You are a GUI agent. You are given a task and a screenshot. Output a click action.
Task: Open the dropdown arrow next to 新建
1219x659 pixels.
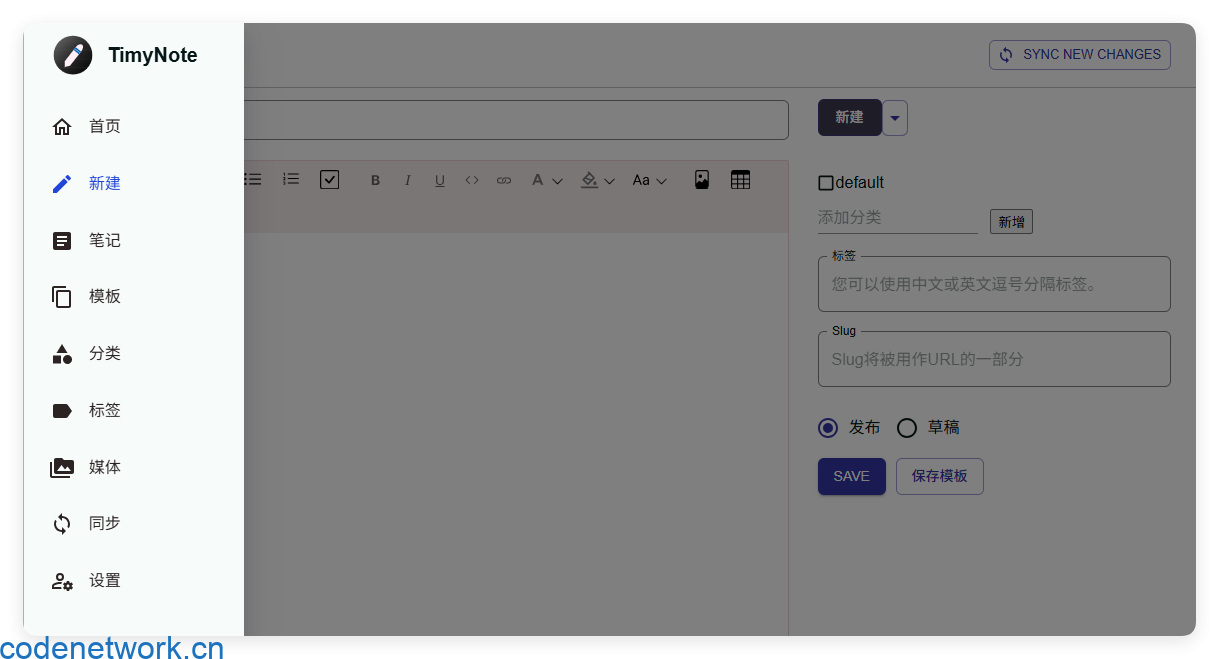coord(895,118)
